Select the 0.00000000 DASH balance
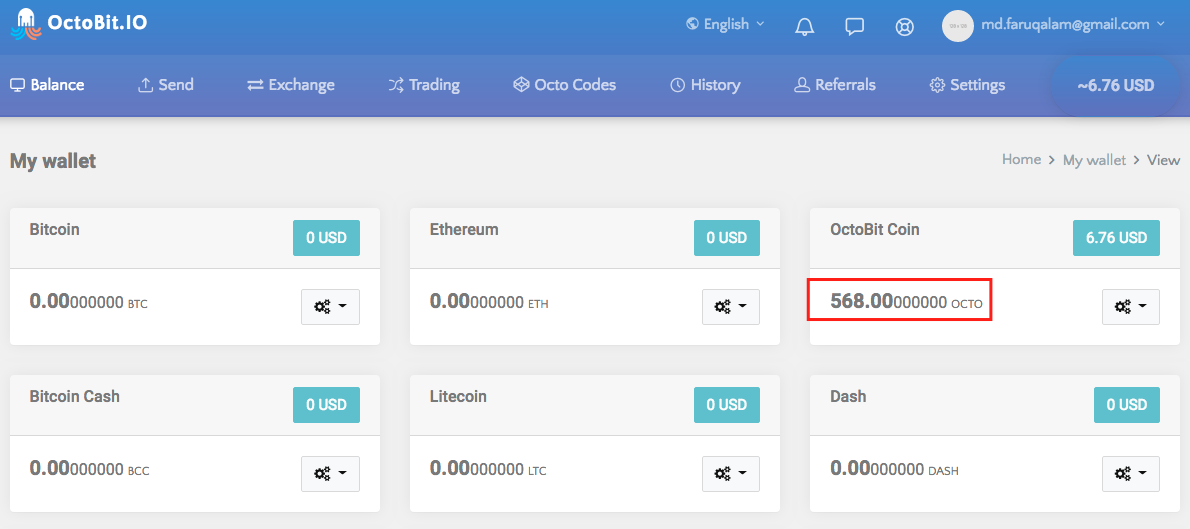This screenshot has width=1190, height=529. click(895, 468)
